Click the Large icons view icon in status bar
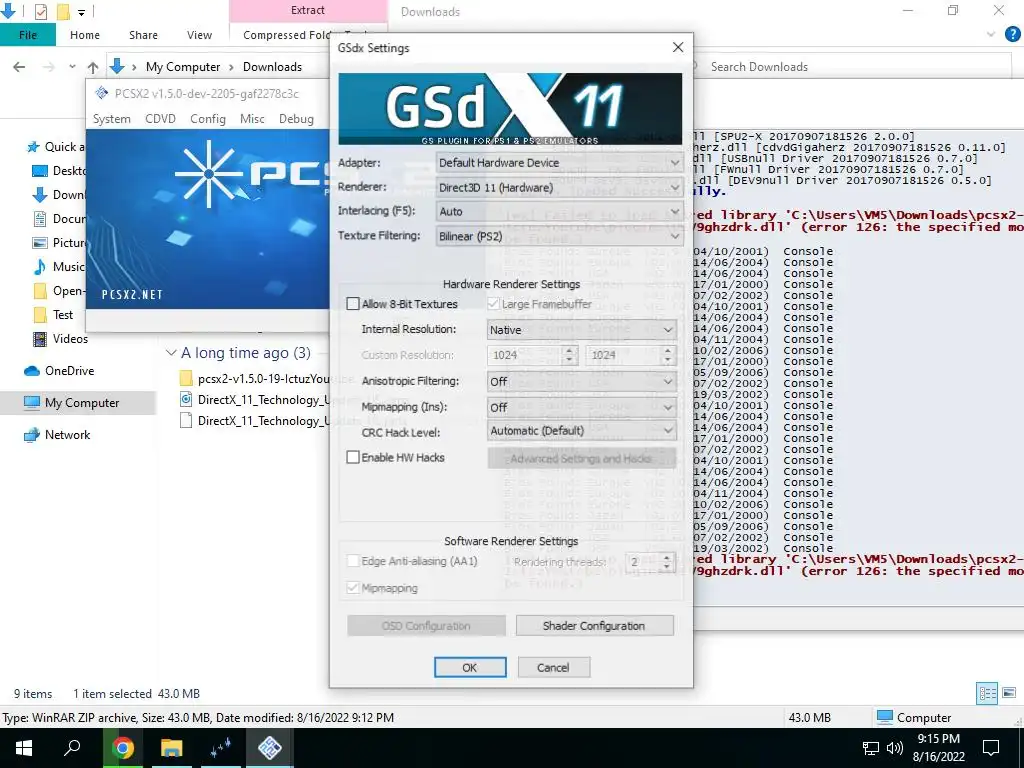Screen dimensions: 1024x768 click(x=1009, y=694)
